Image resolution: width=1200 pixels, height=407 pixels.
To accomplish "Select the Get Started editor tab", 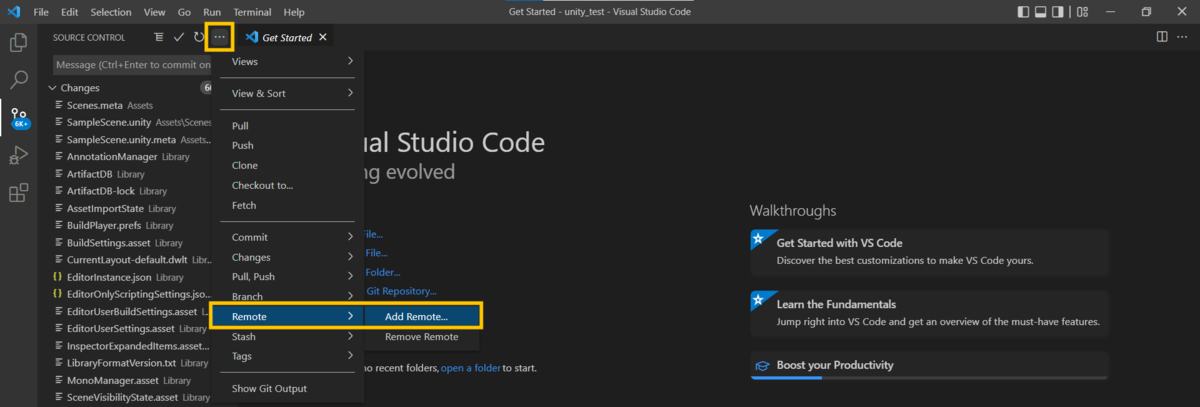I will pyautogui.click(x=286, y=37).
